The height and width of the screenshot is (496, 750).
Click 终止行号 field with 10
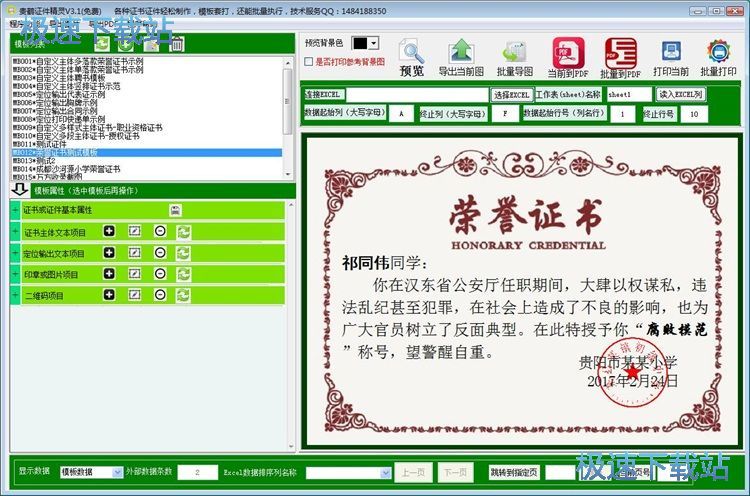click(x=694, y=114)
